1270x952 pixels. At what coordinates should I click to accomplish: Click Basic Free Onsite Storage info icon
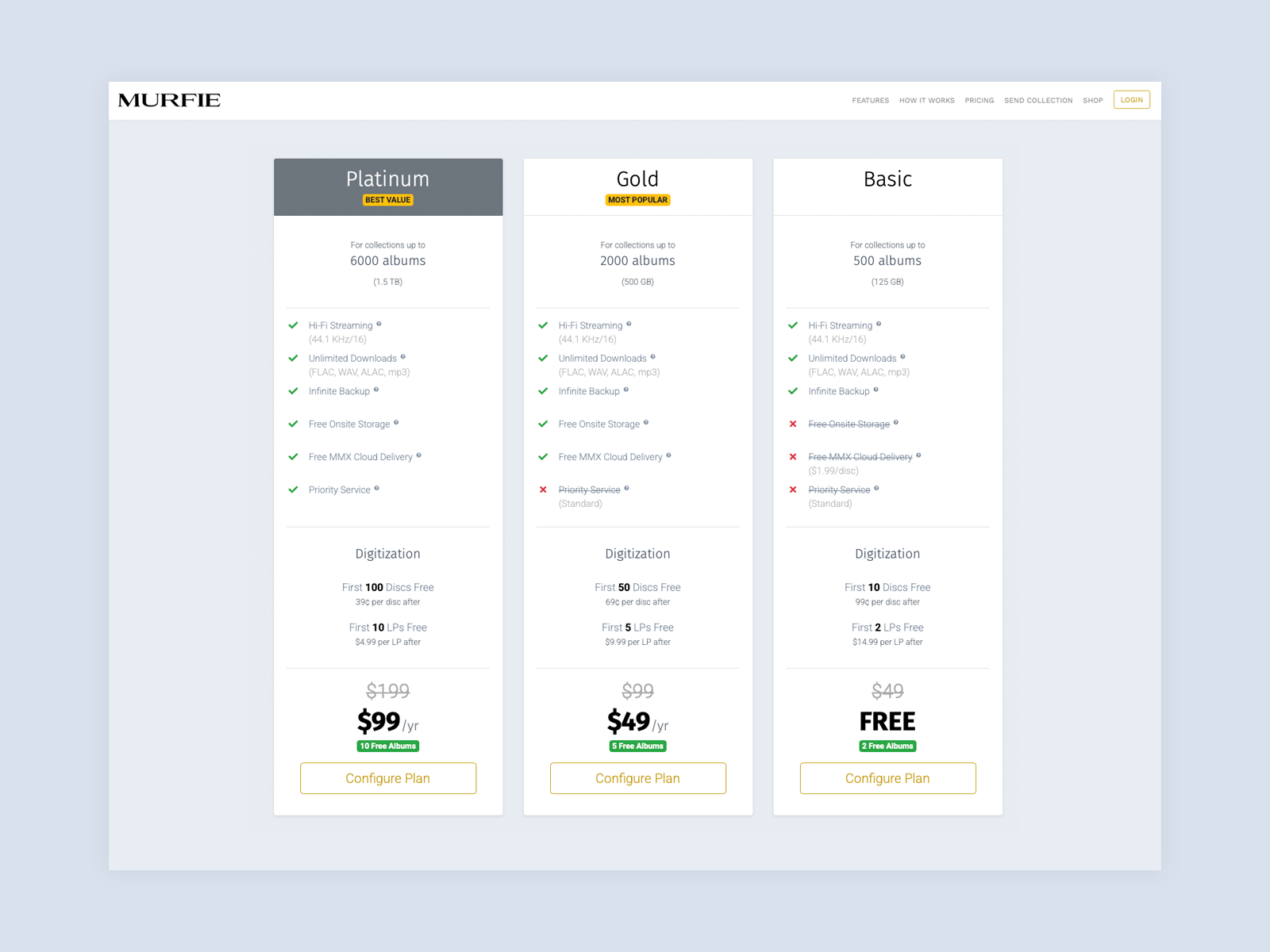896,423
